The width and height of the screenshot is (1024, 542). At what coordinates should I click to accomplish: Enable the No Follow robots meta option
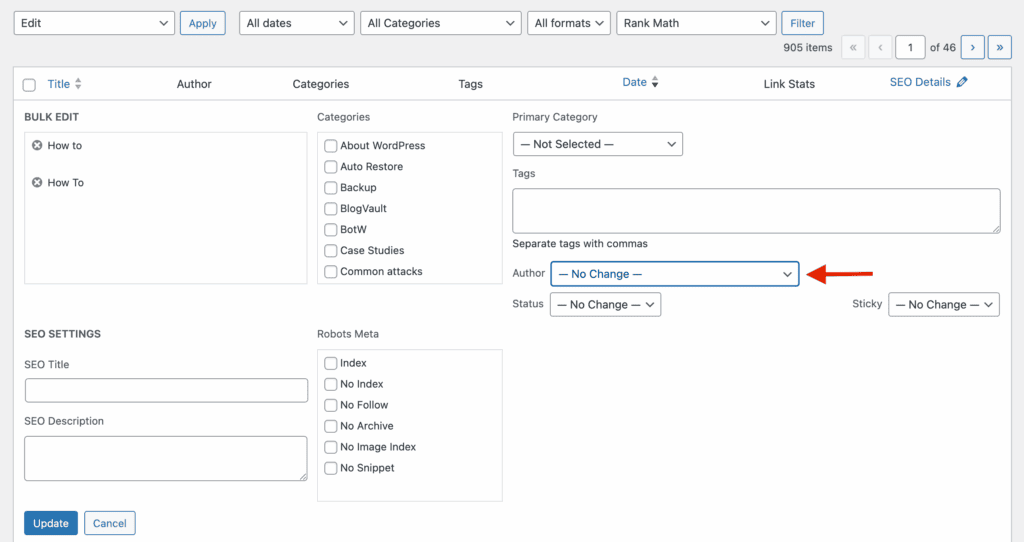(x=331, y=405)
